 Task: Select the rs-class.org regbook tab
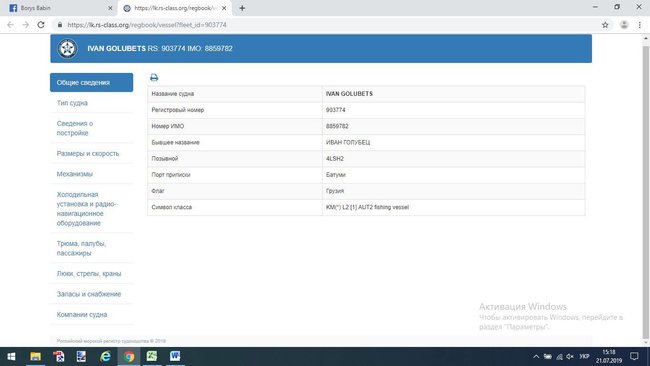174,8
